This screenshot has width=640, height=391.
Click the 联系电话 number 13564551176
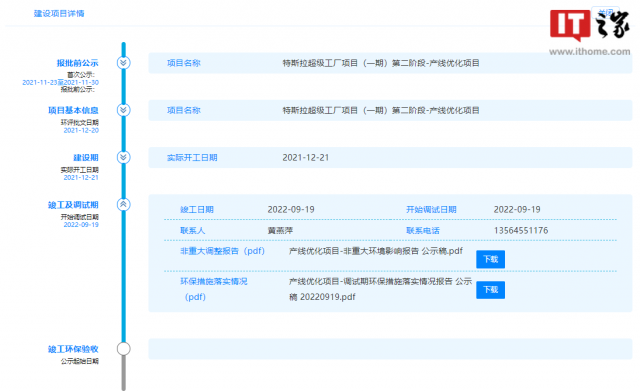pyautogui.click(x=521, y=231)
